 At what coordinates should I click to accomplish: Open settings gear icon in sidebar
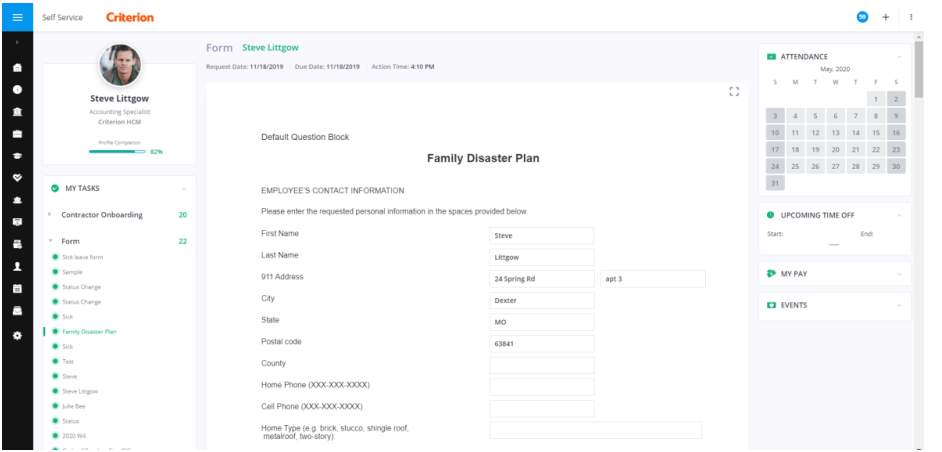click(17, 335)
